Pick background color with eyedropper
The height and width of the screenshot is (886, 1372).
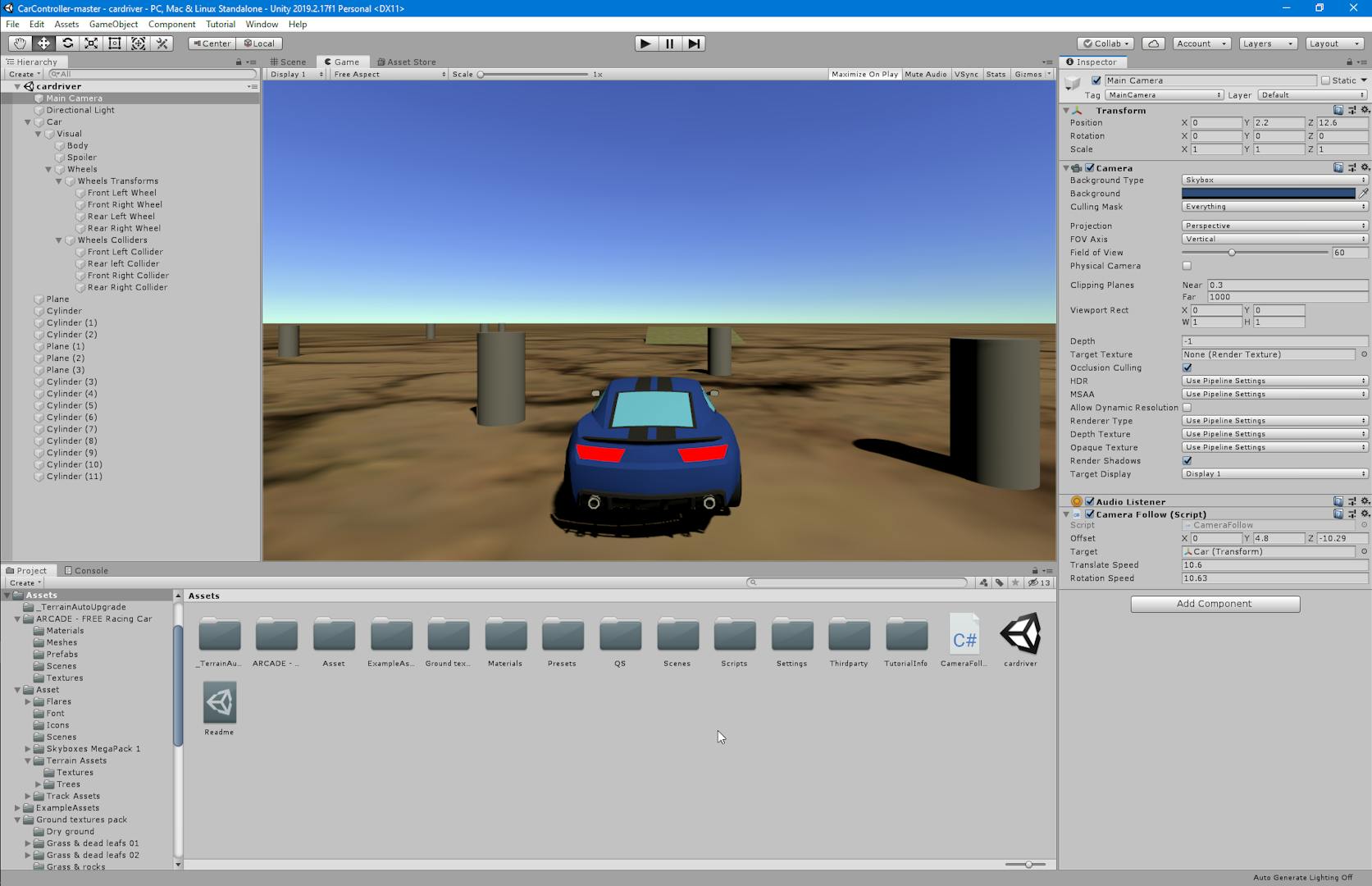point(1363,194)
